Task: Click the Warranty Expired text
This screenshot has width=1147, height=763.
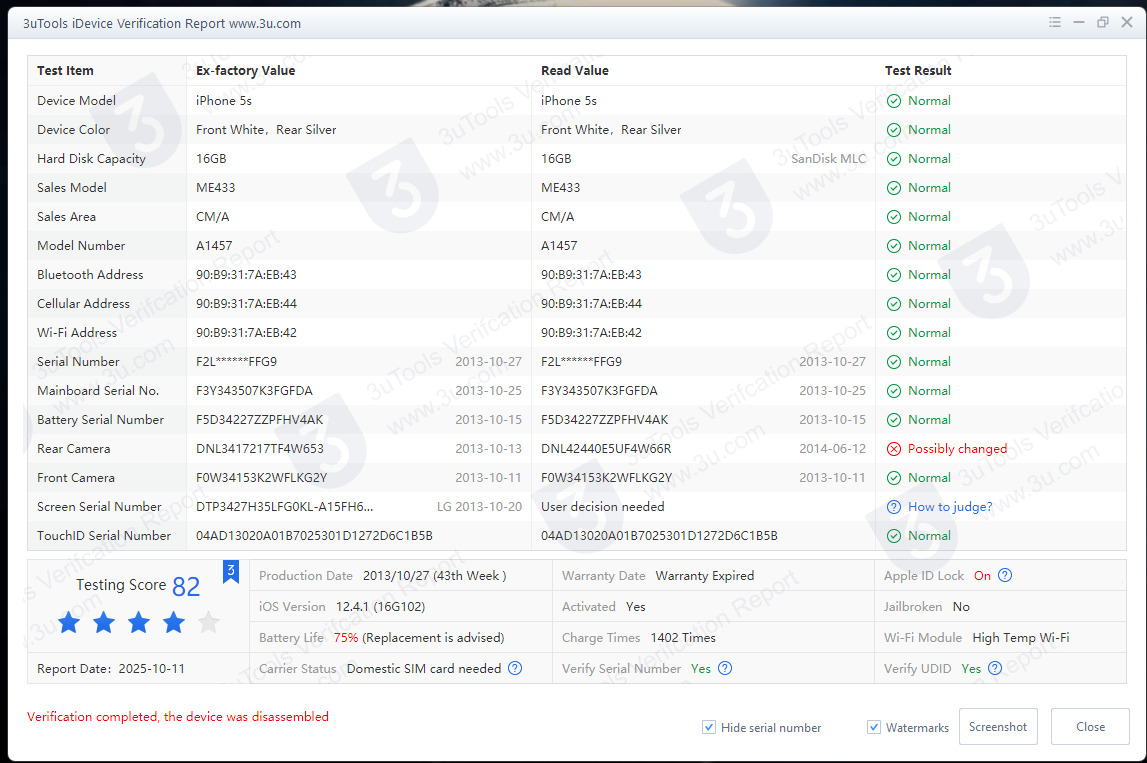Action: pos(704,576)
